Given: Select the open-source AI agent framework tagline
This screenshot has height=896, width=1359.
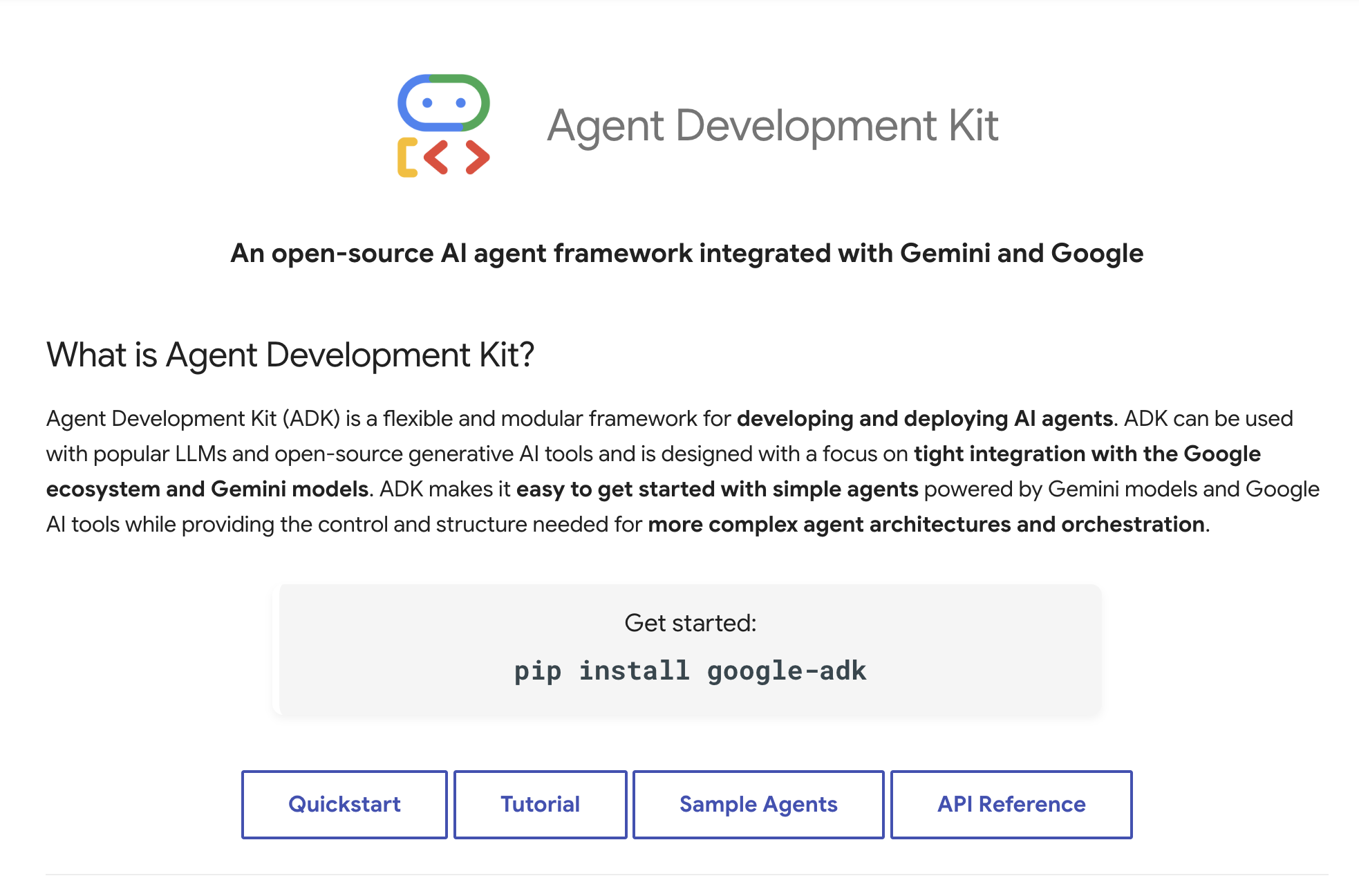Looking at the screenshot, I should (686, 253).
